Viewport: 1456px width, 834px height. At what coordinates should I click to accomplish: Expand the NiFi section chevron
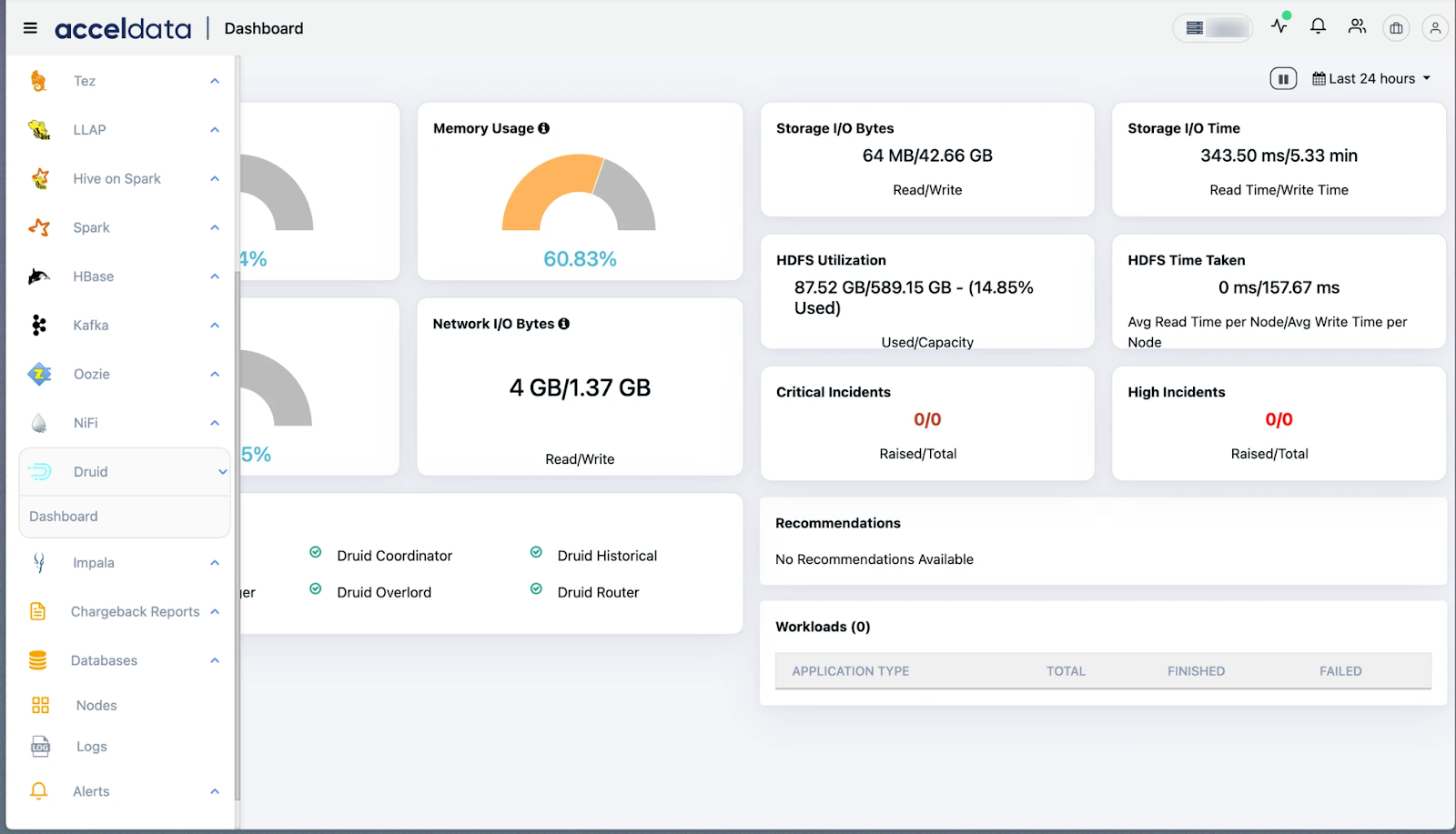click(215, 423)
